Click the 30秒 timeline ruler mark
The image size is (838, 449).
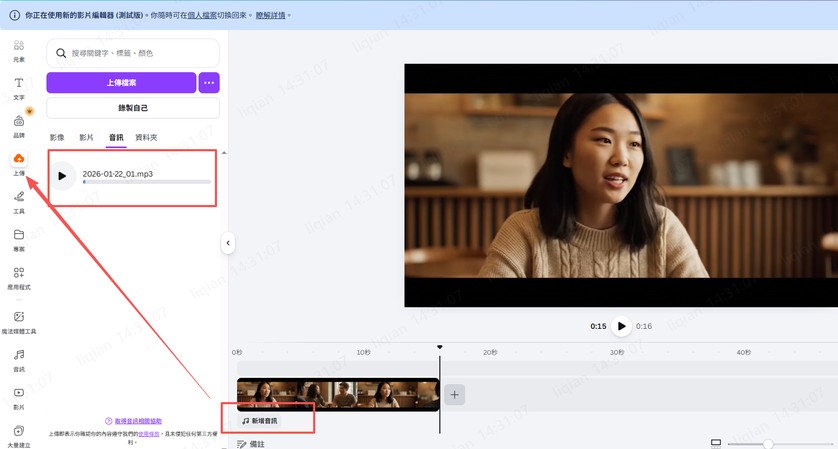click(617, 353)
